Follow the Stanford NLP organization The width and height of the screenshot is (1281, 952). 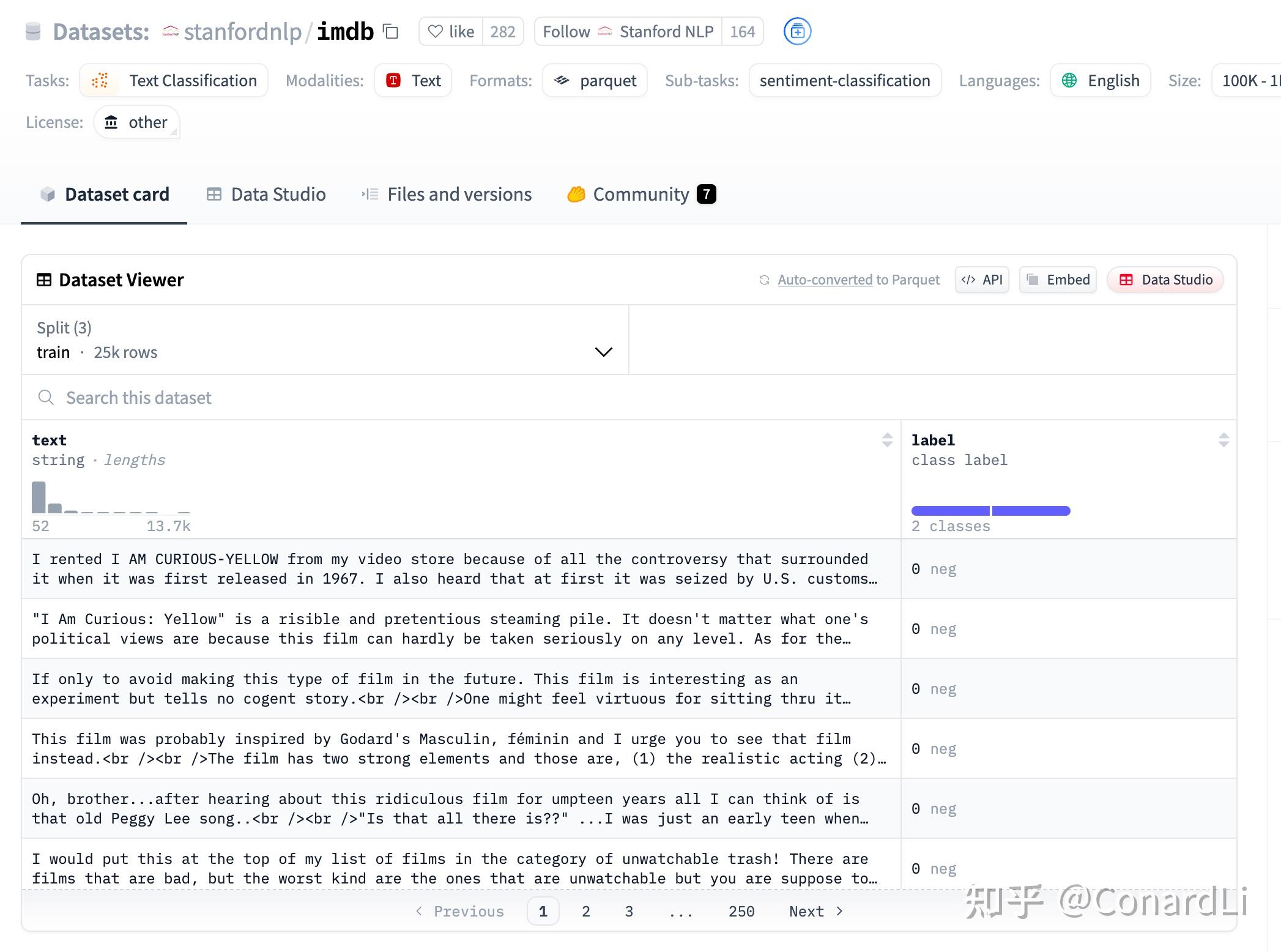tap(628, 31)
